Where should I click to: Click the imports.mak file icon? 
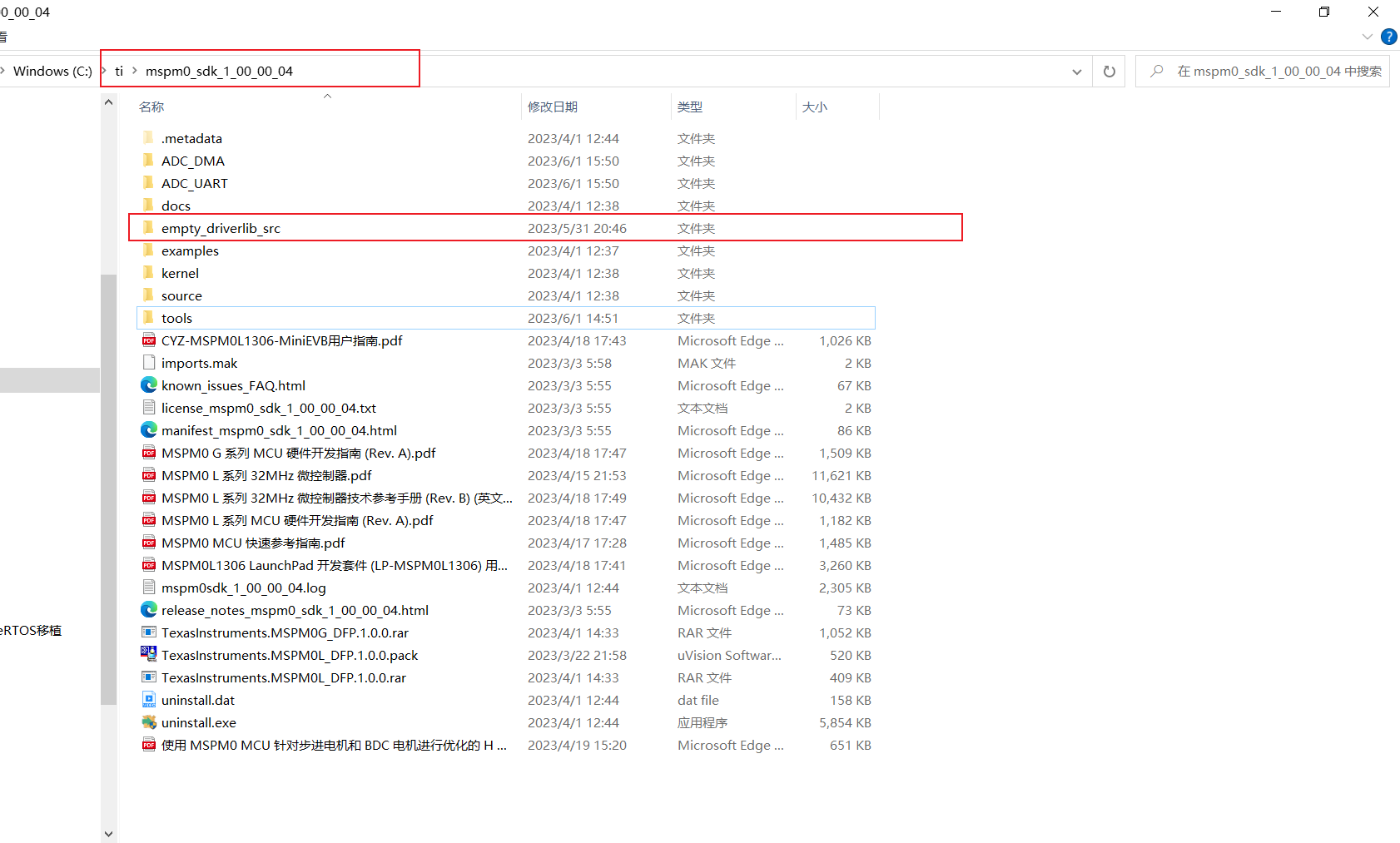pos(149,362)
